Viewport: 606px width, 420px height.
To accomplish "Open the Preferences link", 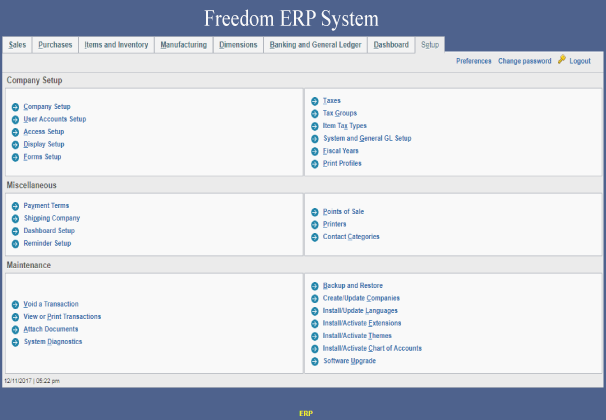I will [x=473, y=61].
